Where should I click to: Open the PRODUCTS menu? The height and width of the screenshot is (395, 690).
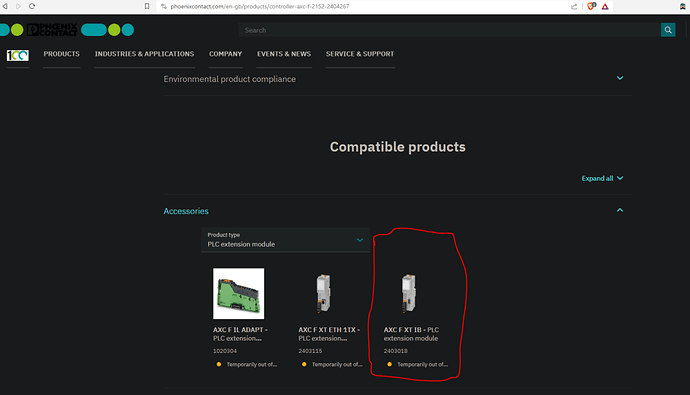(x=62, y=54)
